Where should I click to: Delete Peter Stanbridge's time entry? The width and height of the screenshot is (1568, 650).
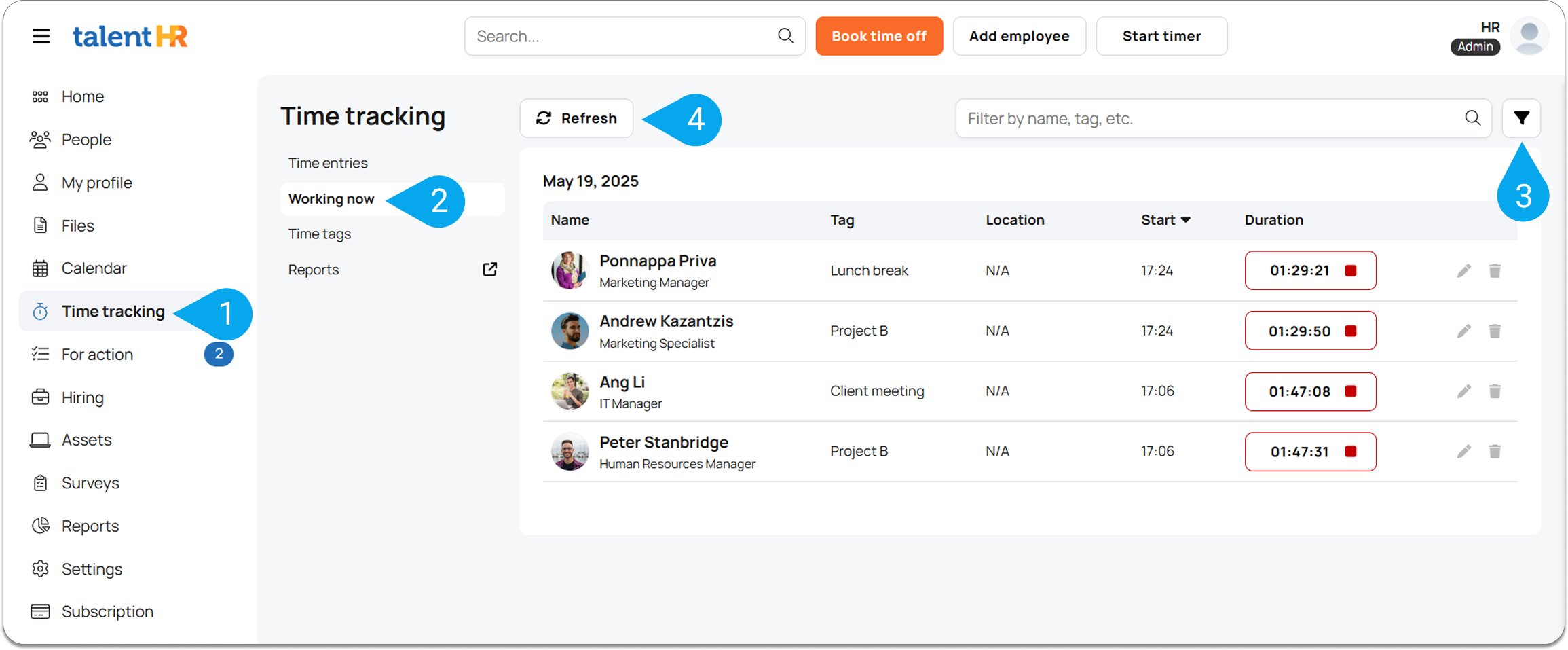[1495, 452]
